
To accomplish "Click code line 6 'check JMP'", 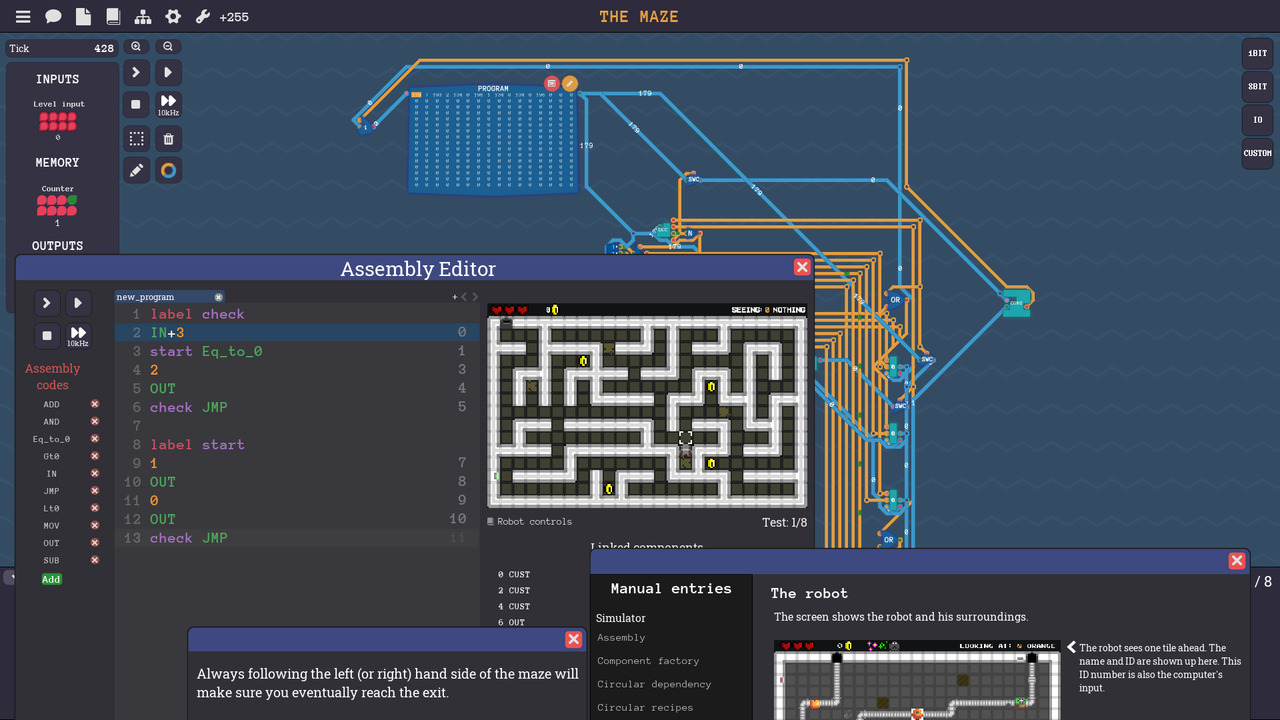I will pyautogui.click(x=188, y=407).
